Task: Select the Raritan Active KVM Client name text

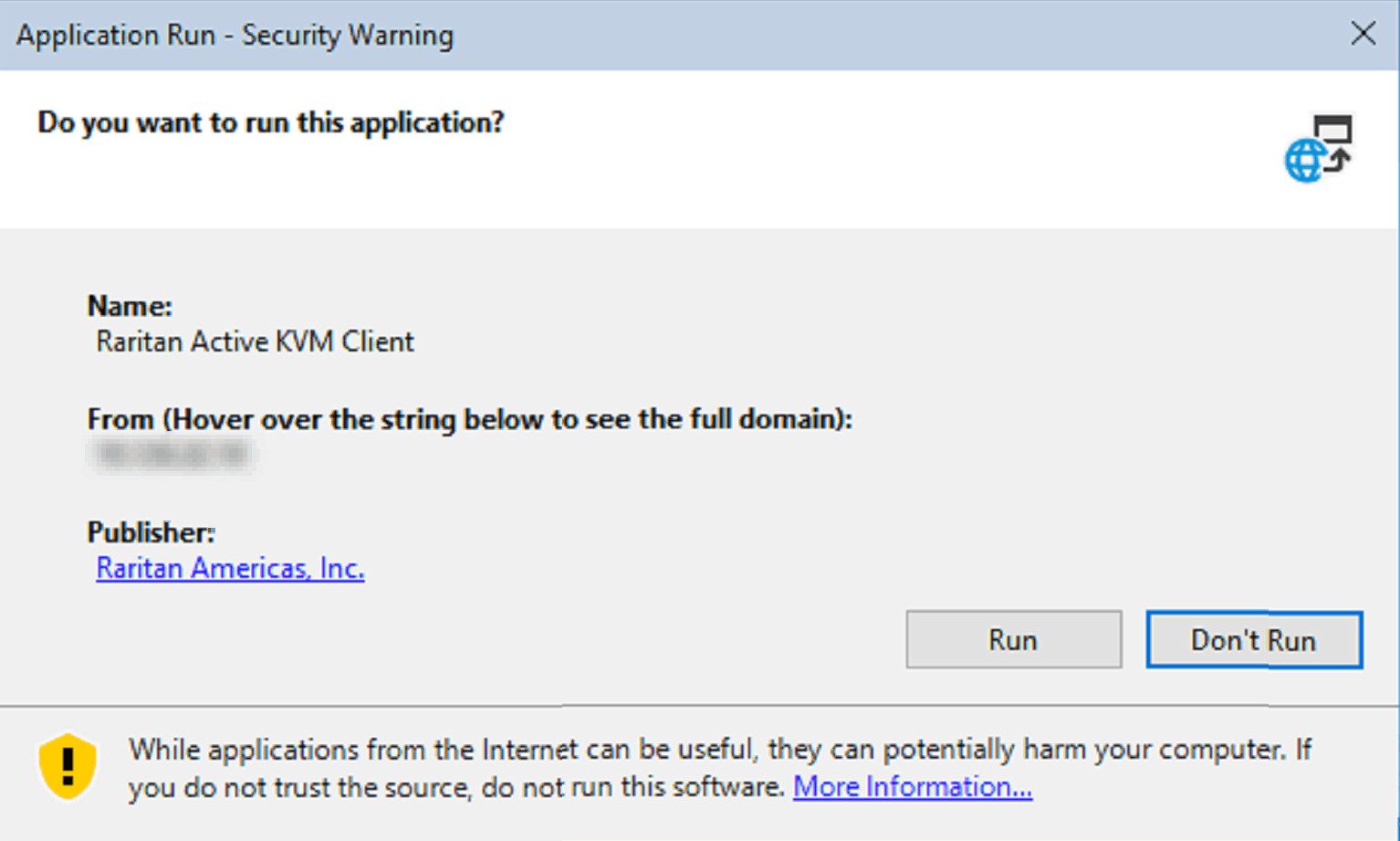Action: tap(255, 342)
